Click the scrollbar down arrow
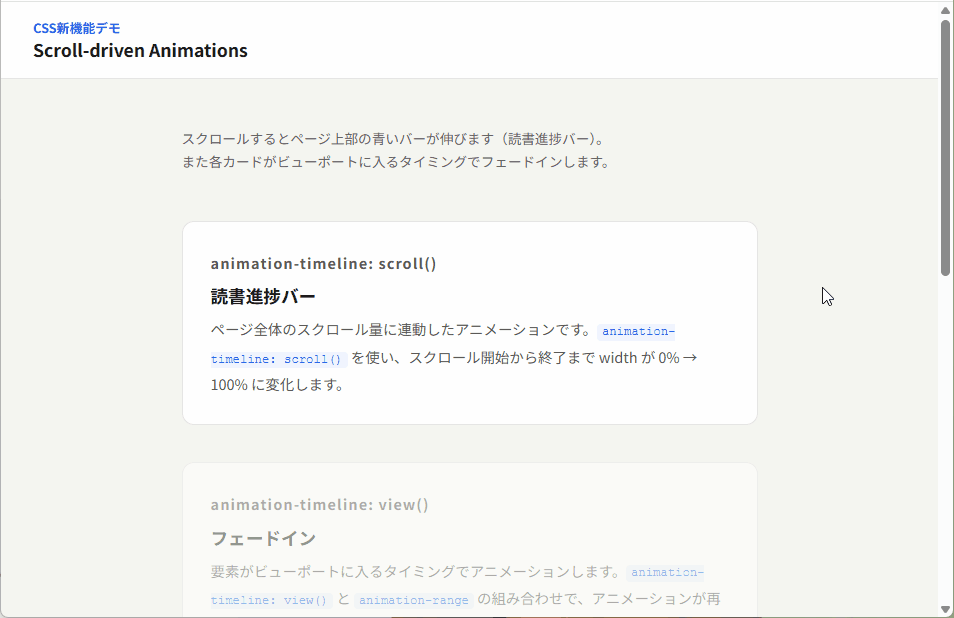This screenshot has height=618, width=954. pos(945,609)
